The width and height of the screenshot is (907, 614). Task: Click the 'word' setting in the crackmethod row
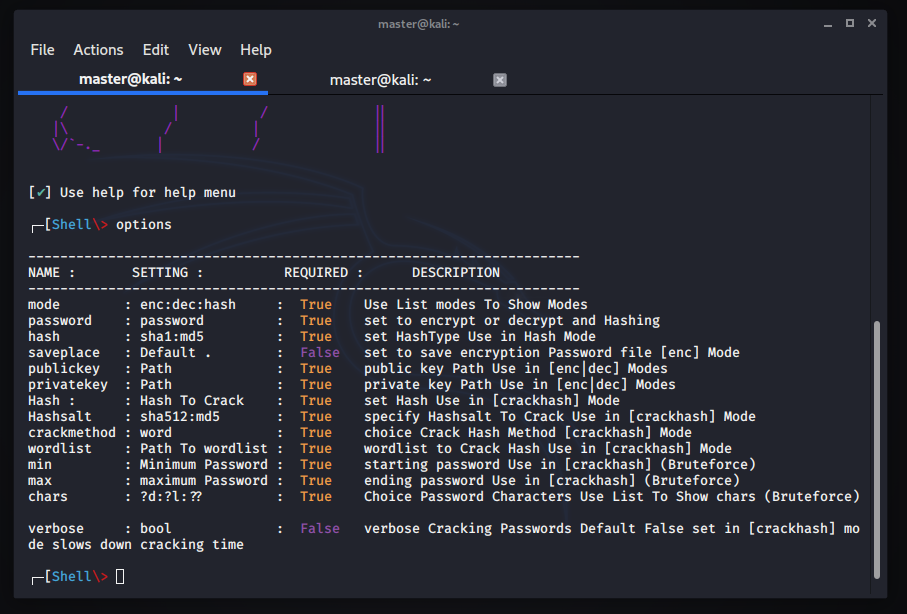click(x=156, y=432)
